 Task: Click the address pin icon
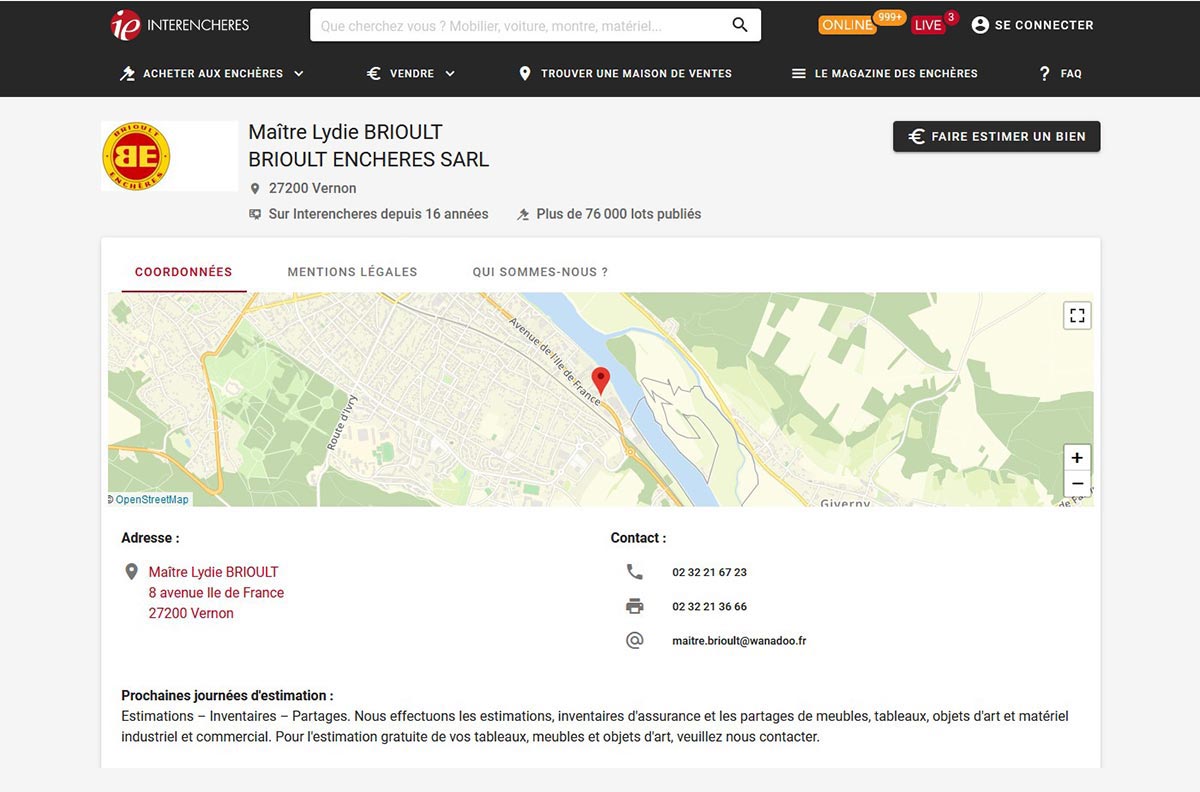(131, 572)
